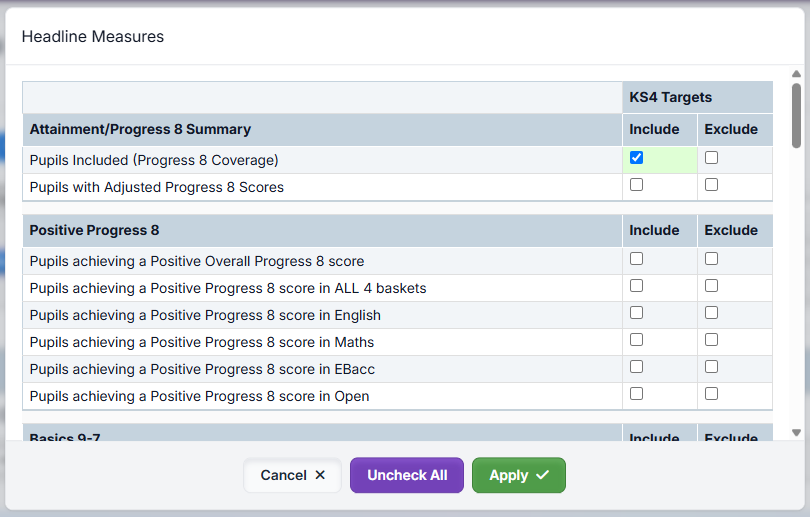Exclude Positive Progress 8 in ALL 4 baskets
This screenshot has width=810, height=517.
point(711,286)
